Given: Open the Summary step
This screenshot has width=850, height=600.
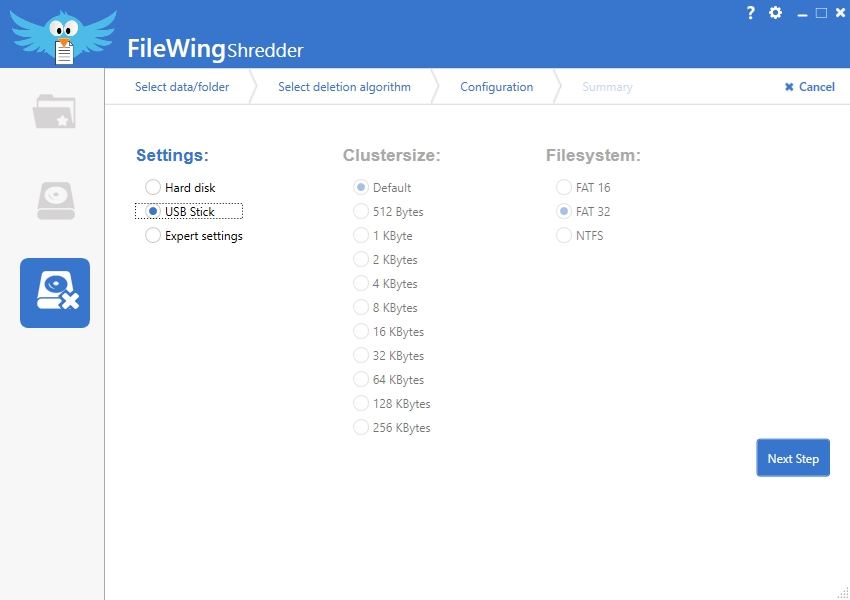Looking at the screenshot, I should [607, 87].
